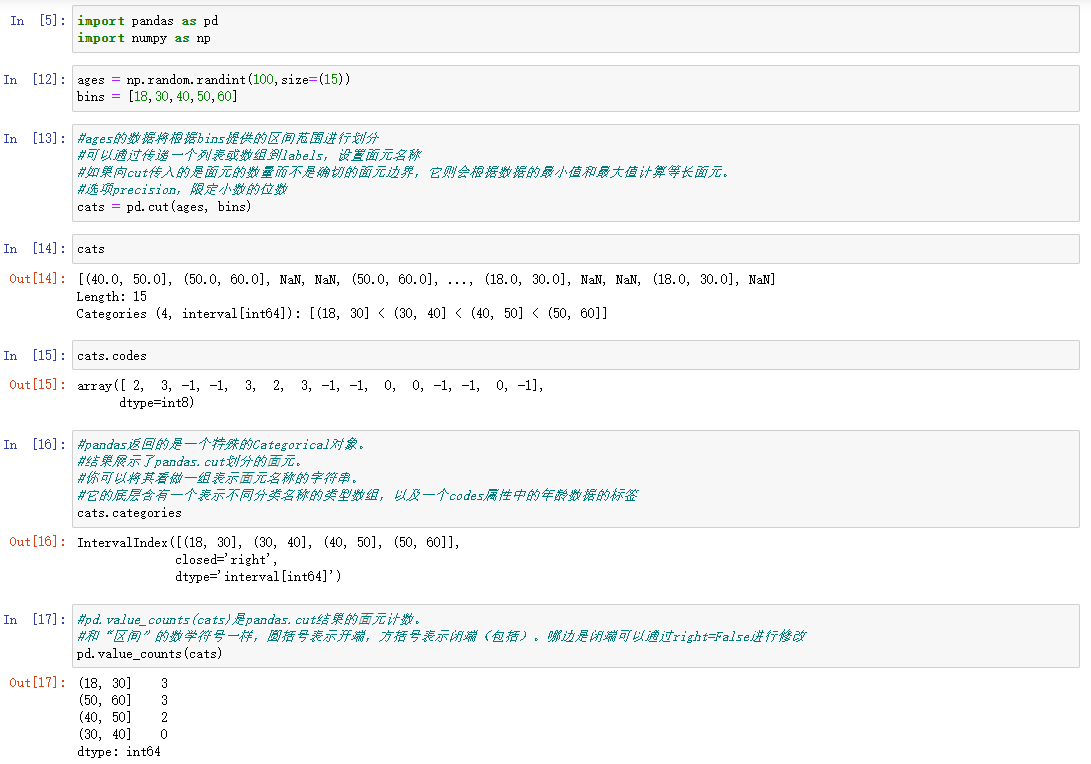The image size is (1091, 764).
Task: Click the Out[17] output prompt
Action: point(34,683)
